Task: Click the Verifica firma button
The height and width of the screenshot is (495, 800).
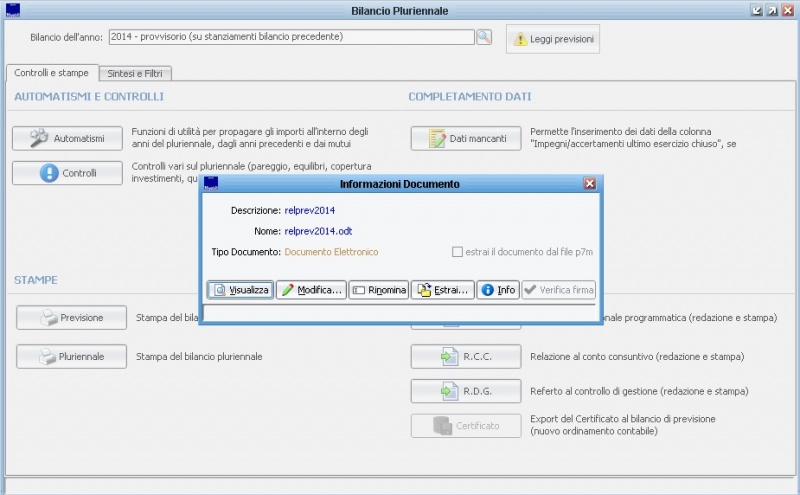Action: [558, 290]
